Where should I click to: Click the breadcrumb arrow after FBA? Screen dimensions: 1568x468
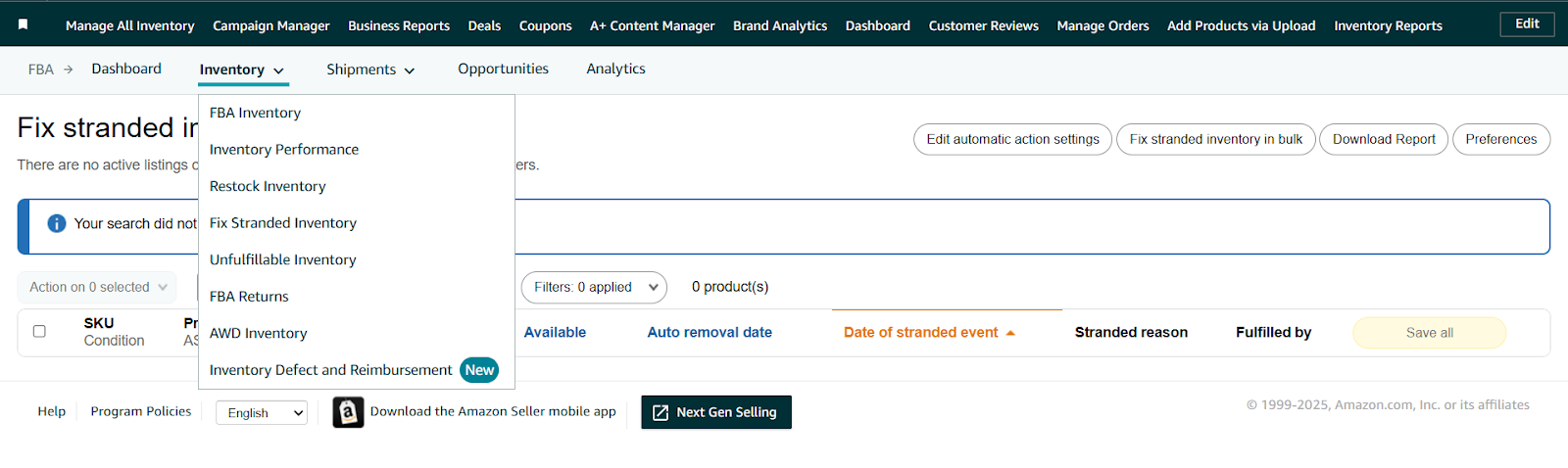(68, 70)
